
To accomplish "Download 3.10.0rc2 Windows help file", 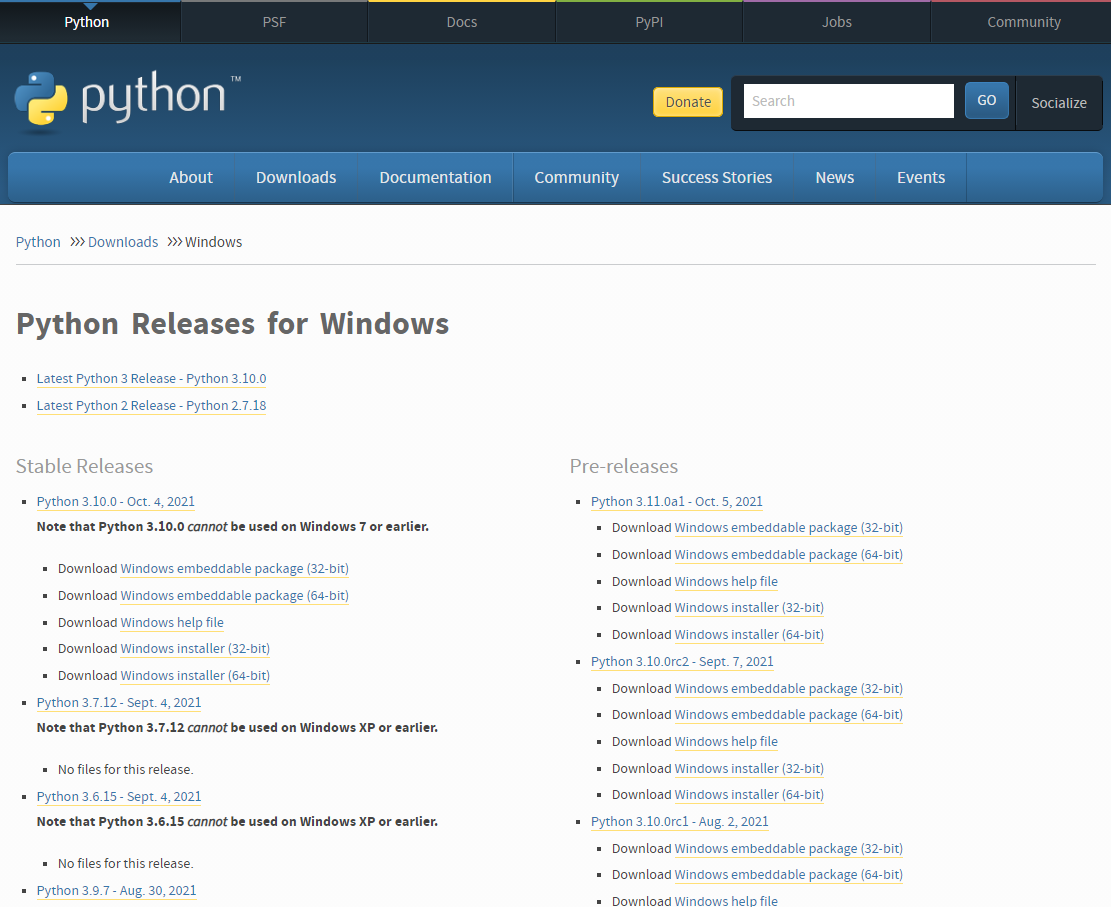I will (x=726, y=742).
